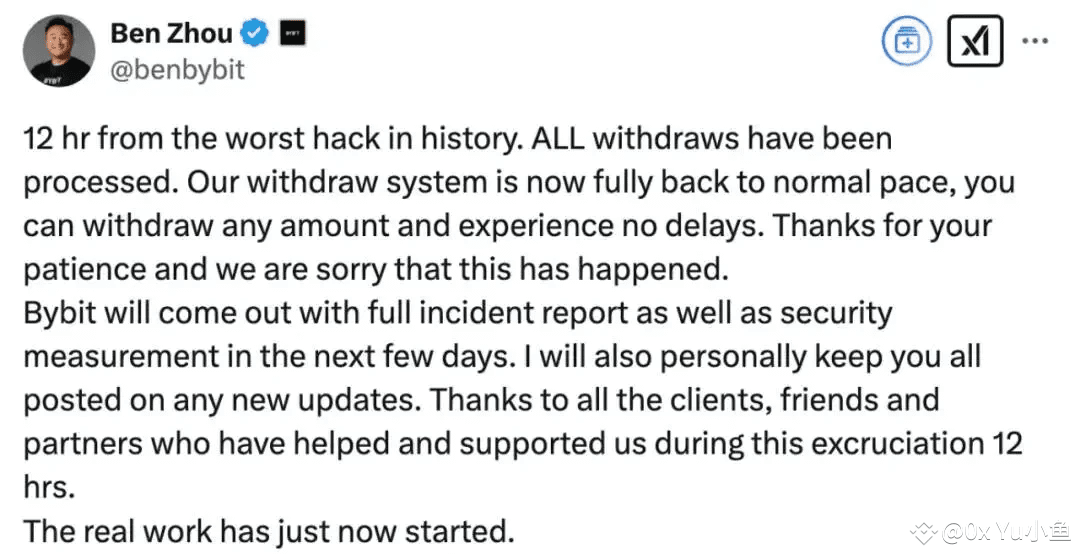The image size is (1080, 554).
Task: Click the first line mentioning worst hack
Action: [457, 138]
